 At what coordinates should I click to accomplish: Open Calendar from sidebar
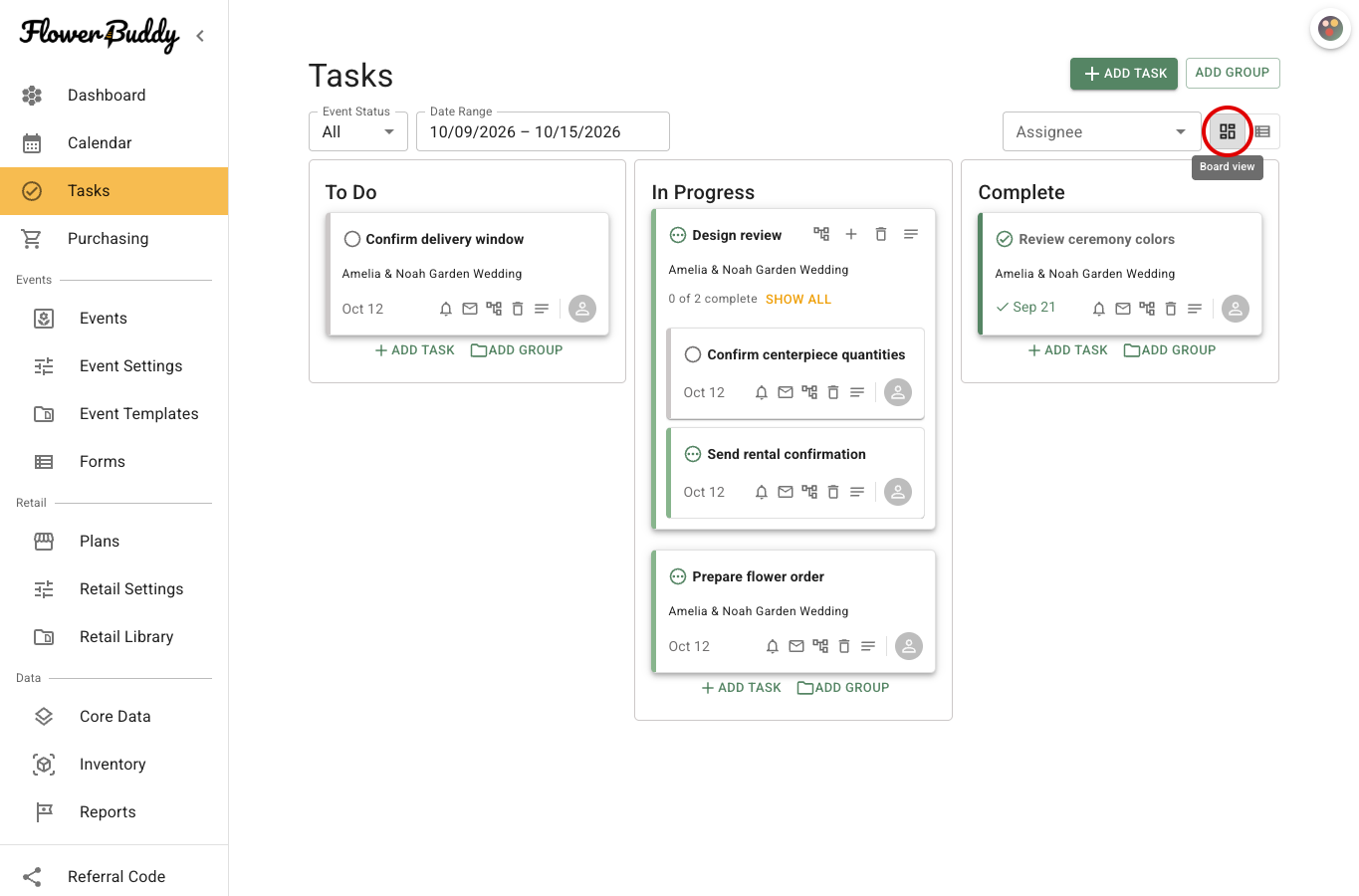tap(113, 143)
